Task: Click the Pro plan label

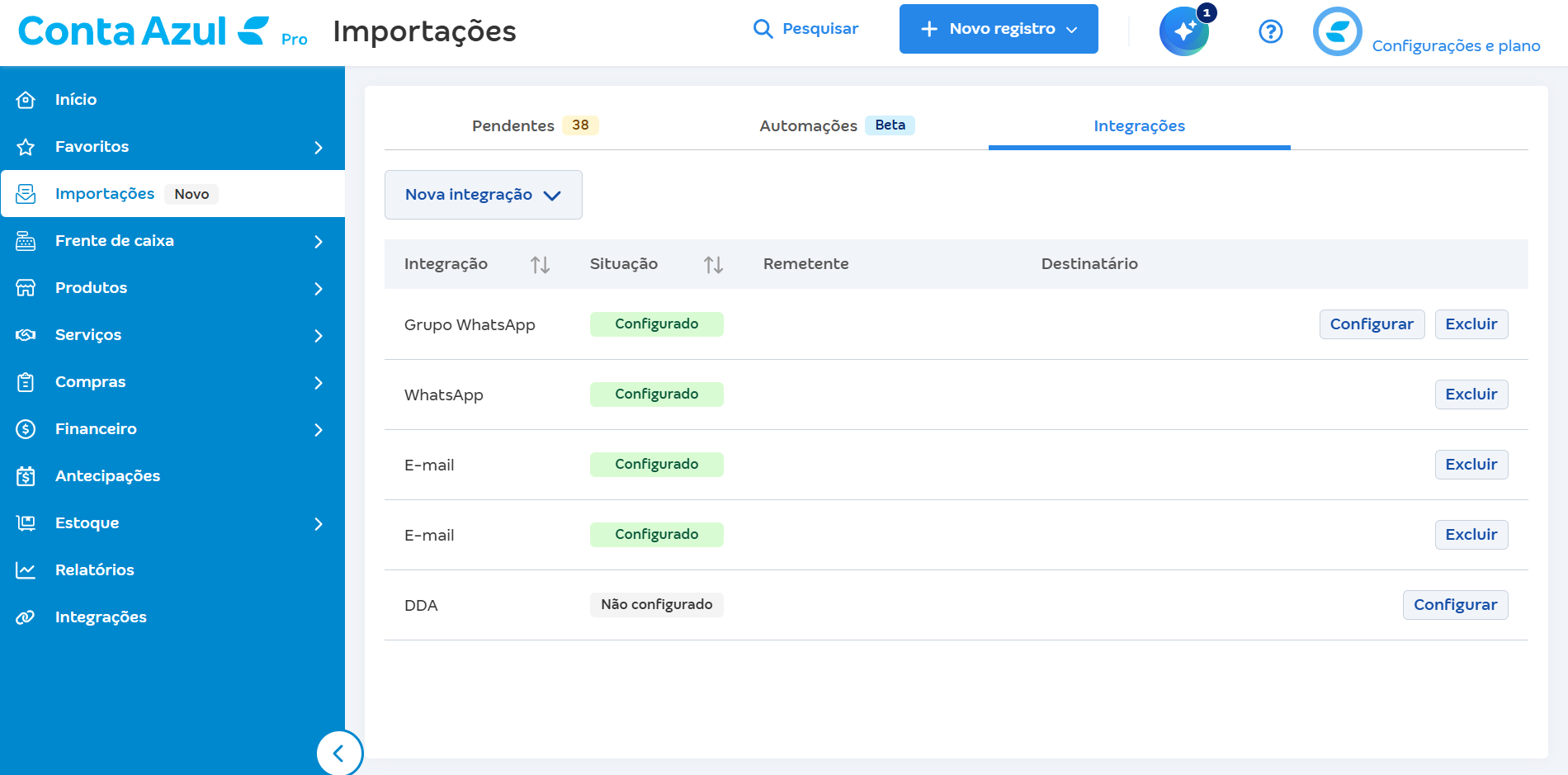Action: (x=294, y=40)
